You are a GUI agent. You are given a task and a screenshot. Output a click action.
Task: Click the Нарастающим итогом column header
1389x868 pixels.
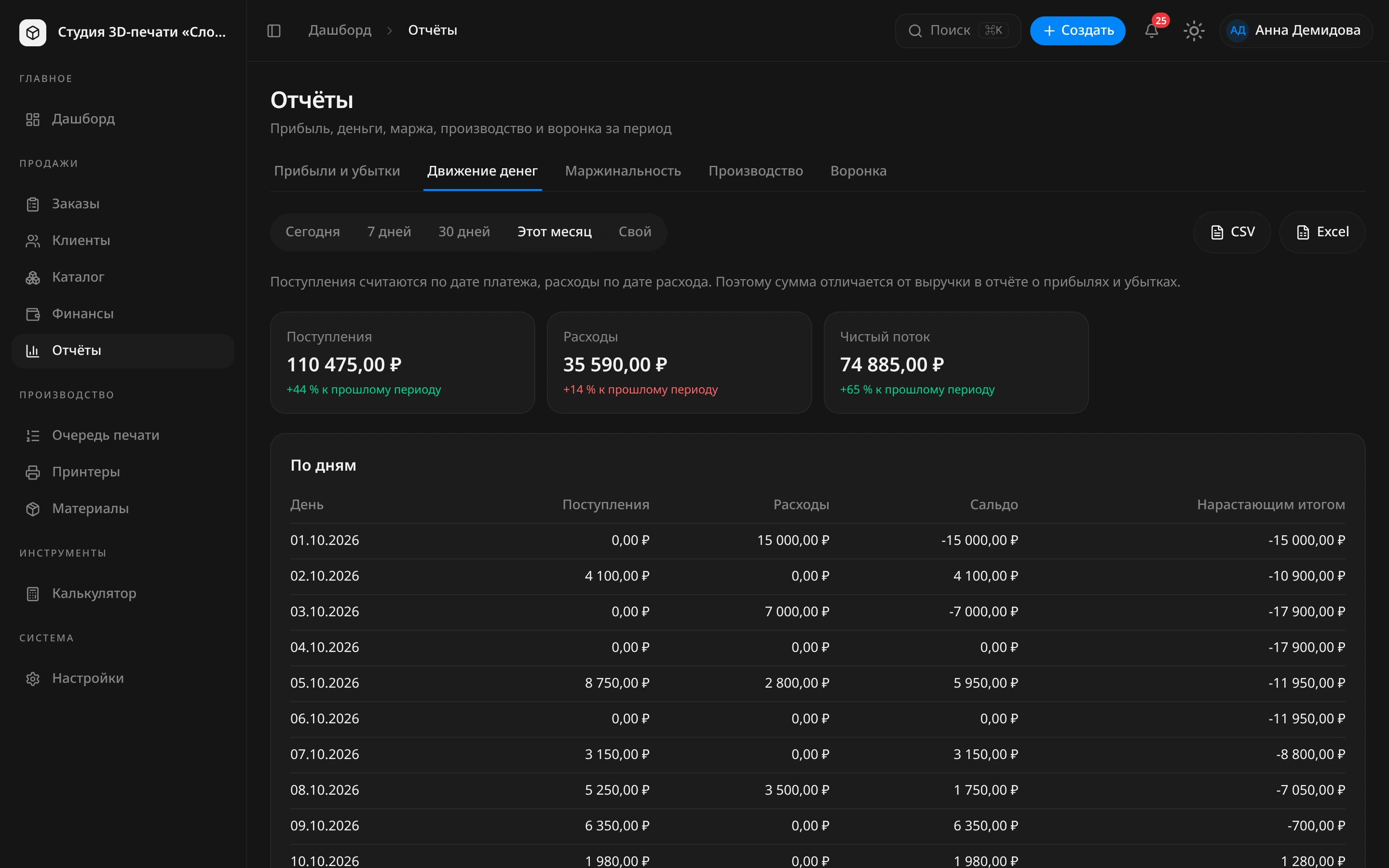point(1271,504)
